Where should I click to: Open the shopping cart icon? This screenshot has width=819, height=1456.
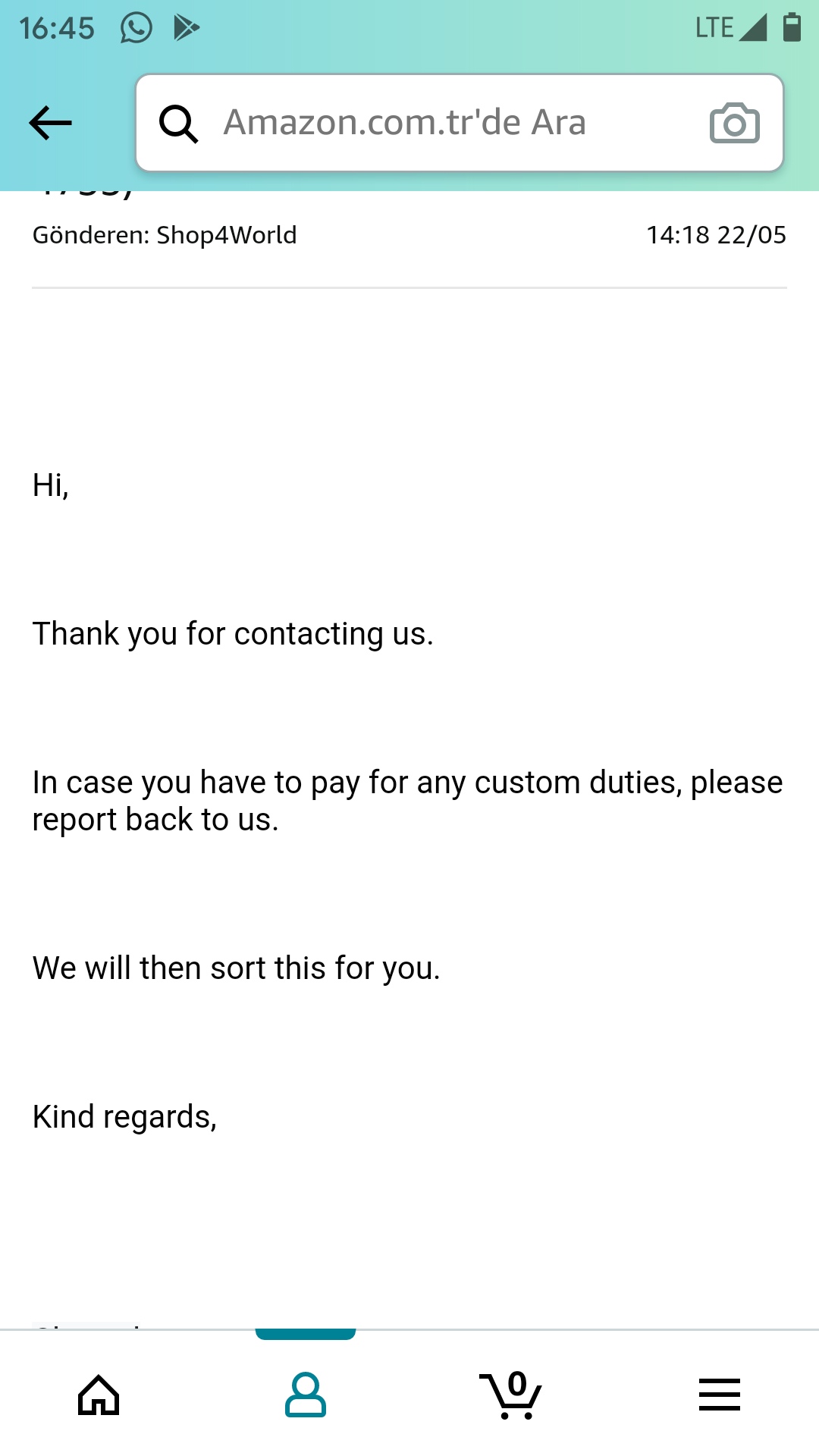click(511, 1395)
